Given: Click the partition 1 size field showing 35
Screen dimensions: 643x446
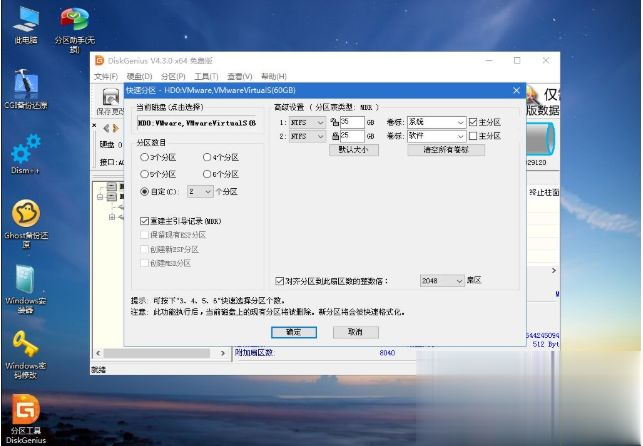Looking at the screenshot, I should [352, 122].
